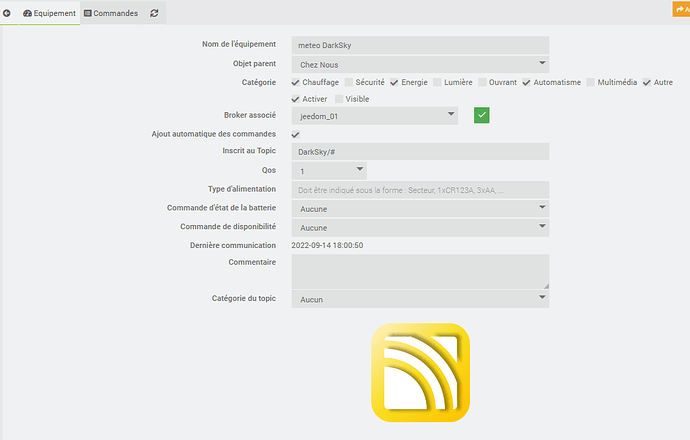Viewport: 690px width, 440px height.
Task: Click the Nom de l'équipement field
Action: point(420,45)
